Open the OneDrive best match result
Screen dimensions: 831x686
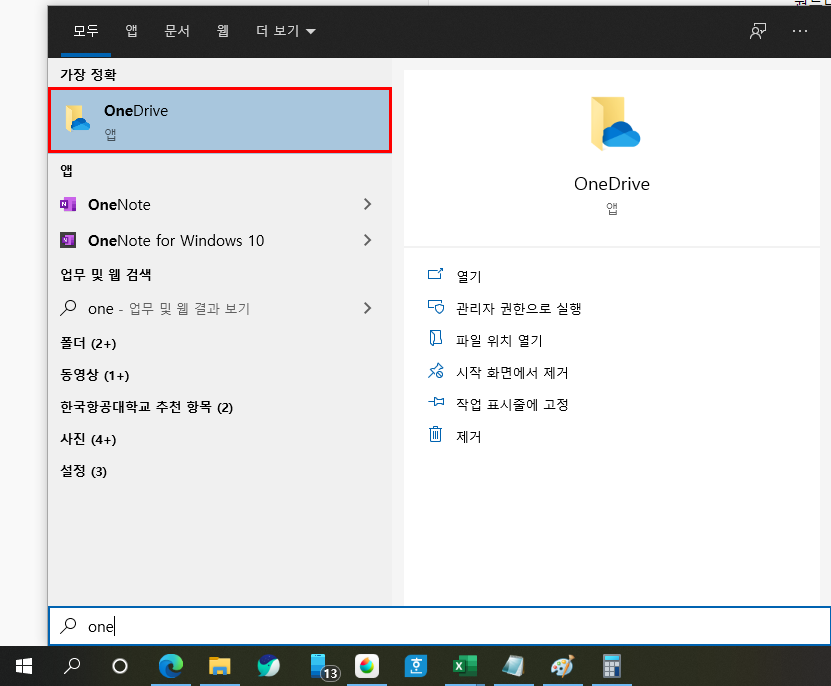220,120
